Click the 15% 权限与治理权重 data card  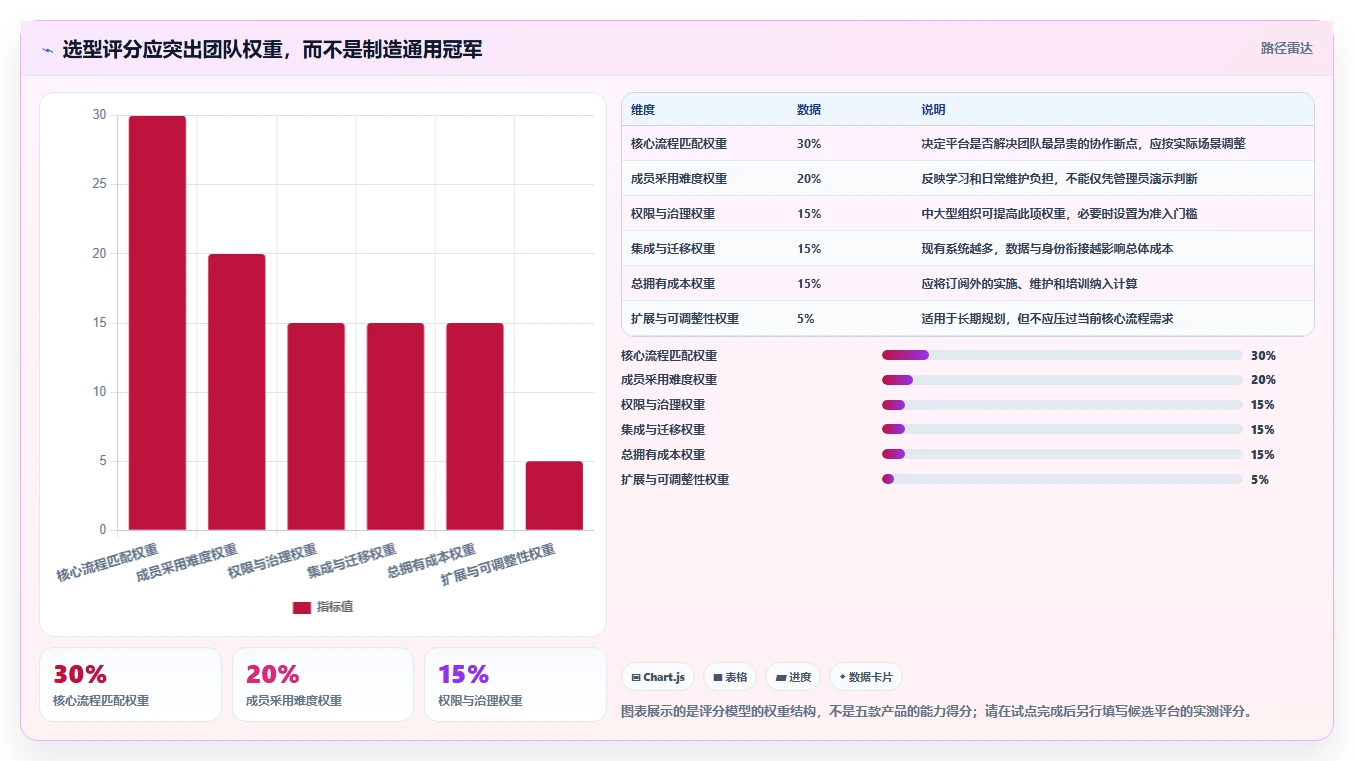point(515,684)
